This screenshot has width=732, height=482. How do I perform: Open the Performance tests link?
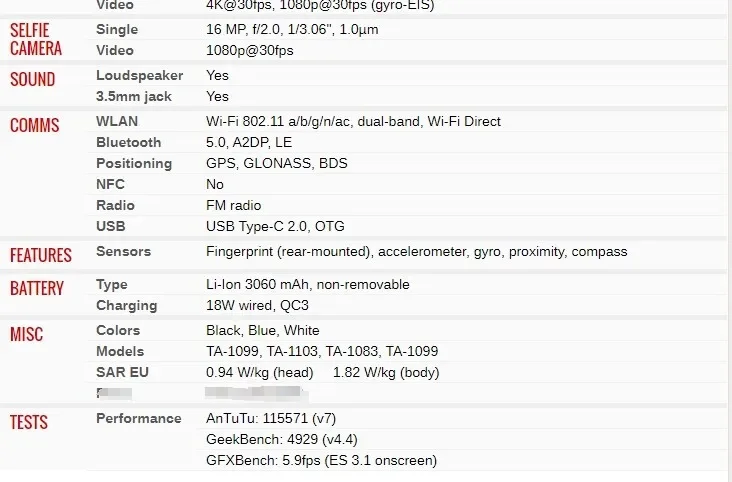[x=138, y=418]
